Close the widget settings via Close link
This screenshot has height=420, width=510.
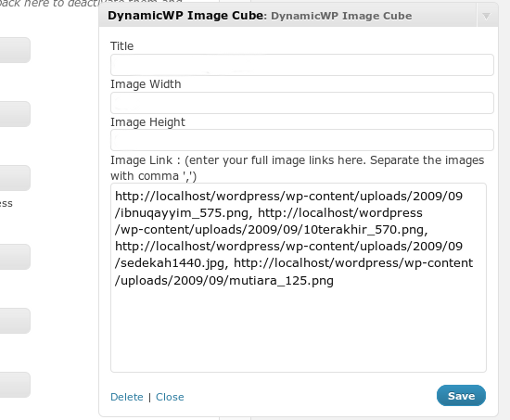click(170, 397)
